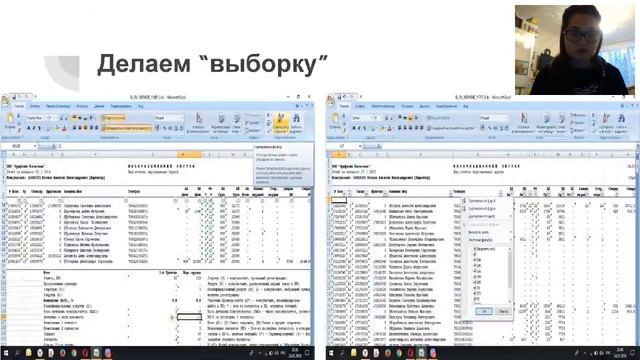Click fill color bucket in right window

pyautogui.click(x=382, y=129)
